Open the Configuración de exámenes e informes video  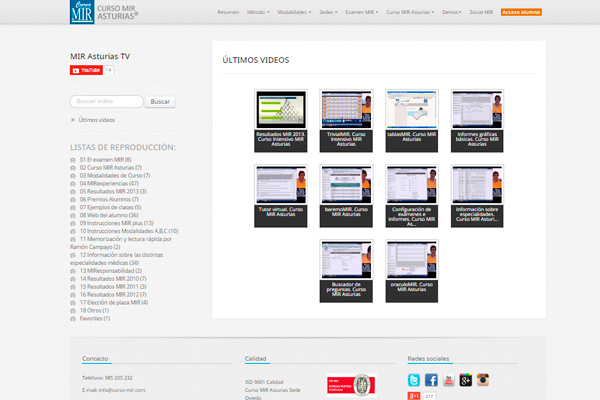pyautogui.click(x=412, y=196)
